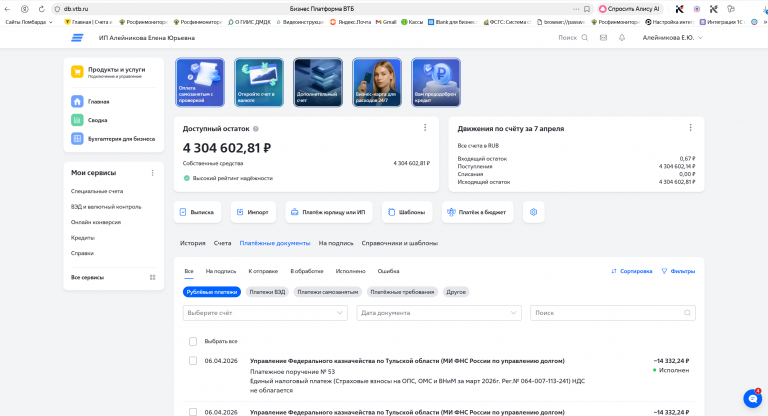Click Платёж в бюджет button
The width and height of the screenshot is (768, 416).
tap(478, 212)
